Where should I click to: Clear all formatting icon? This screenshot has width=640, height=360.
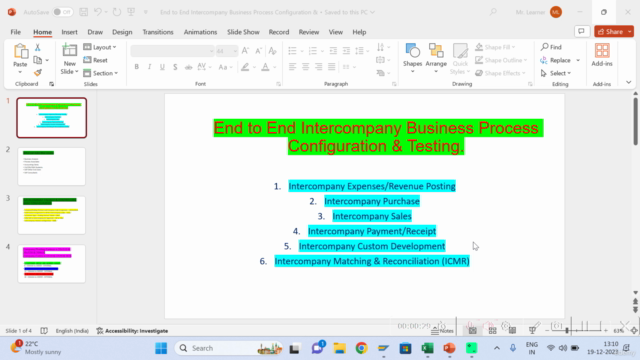(273, 51)
